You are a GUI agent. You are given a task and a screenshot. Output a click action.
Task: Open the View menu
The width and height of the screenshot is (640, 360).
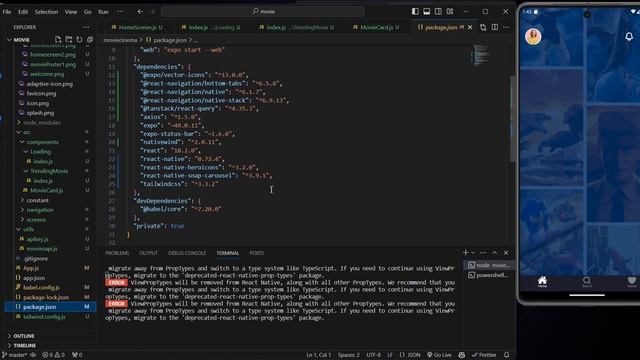71,12
